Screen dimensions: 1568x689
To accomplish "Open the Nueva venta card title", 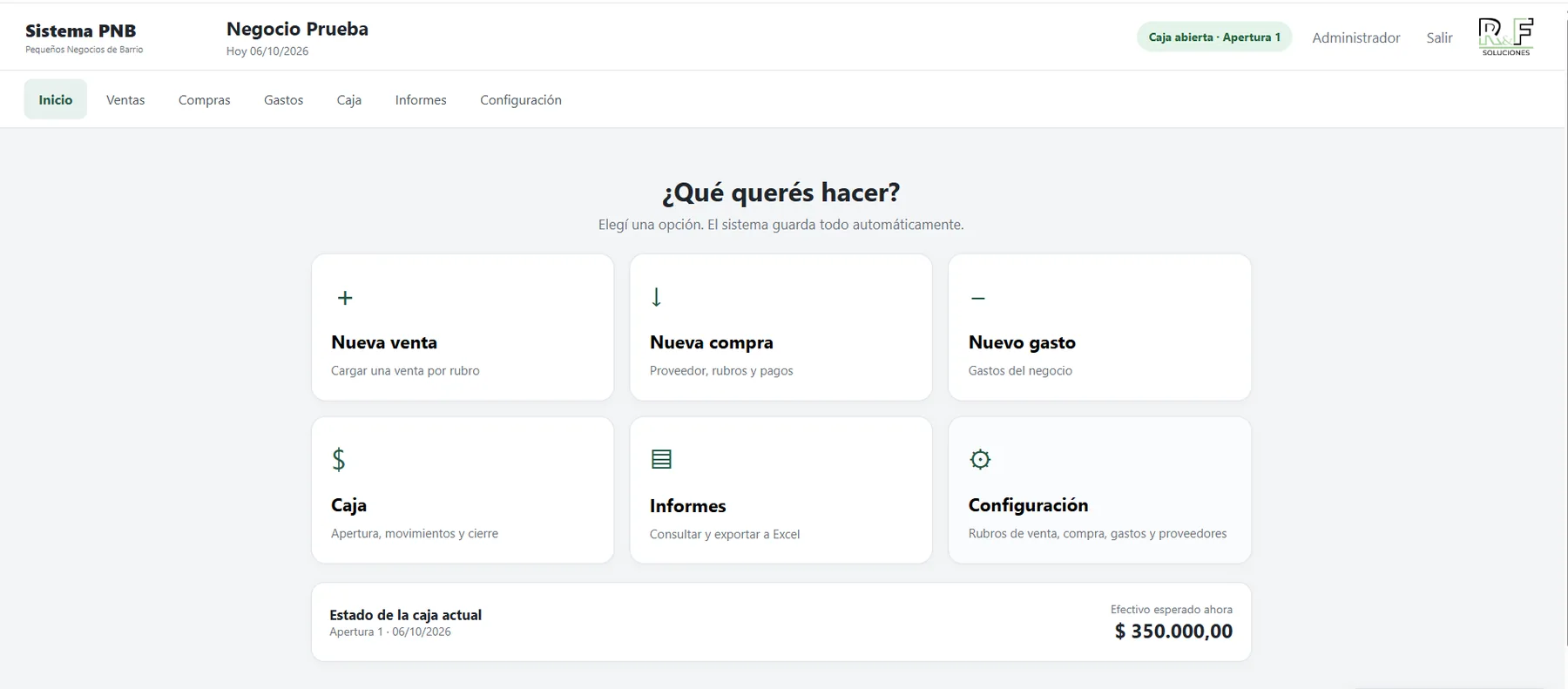I will click(384, 342).
